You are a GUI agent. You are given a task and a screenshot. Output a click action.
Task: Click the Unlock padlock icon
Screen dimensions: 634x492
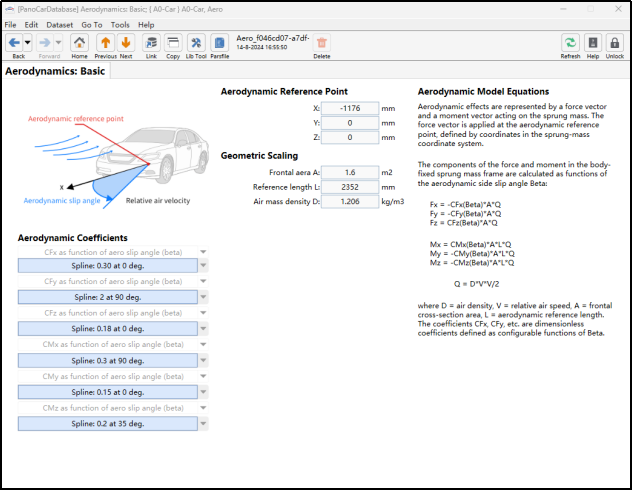[615, 43]
